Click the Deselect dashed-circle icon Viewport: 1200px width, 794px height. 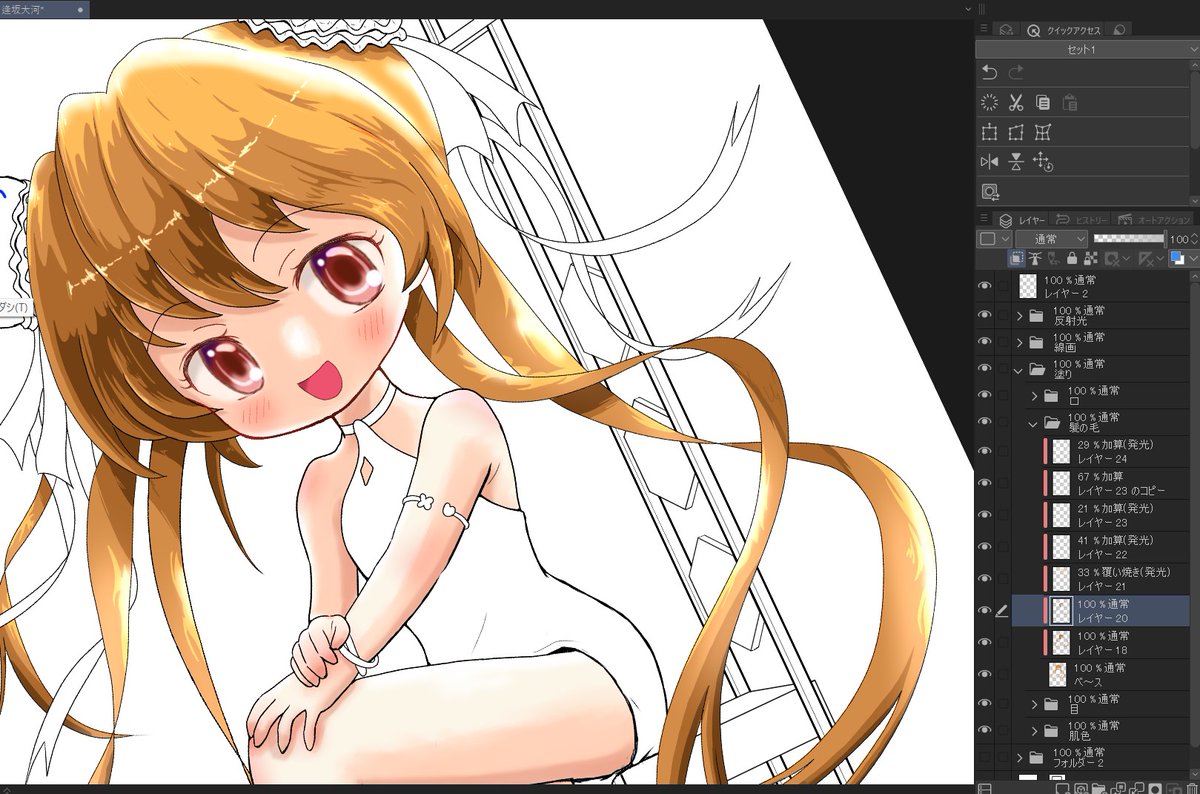989,102
